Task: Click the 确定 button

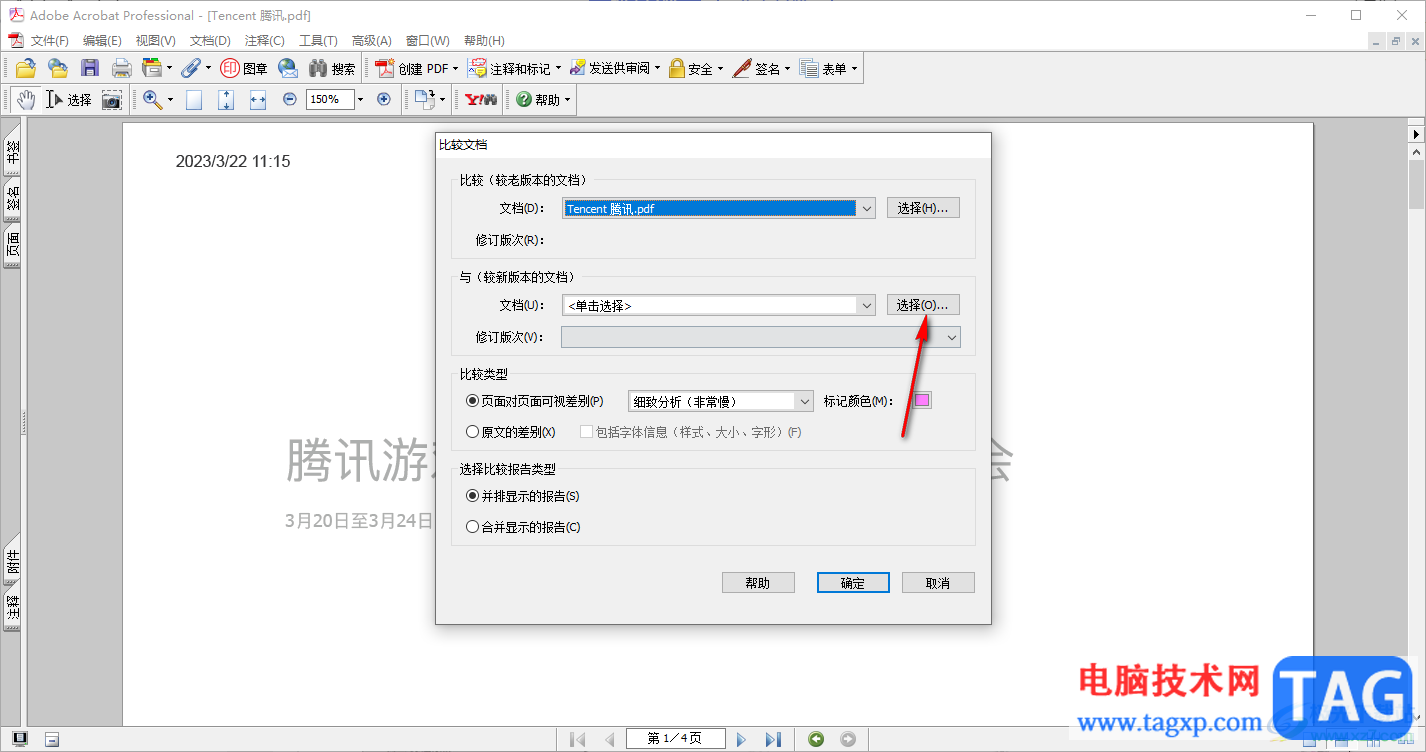Action: (853, 583)
